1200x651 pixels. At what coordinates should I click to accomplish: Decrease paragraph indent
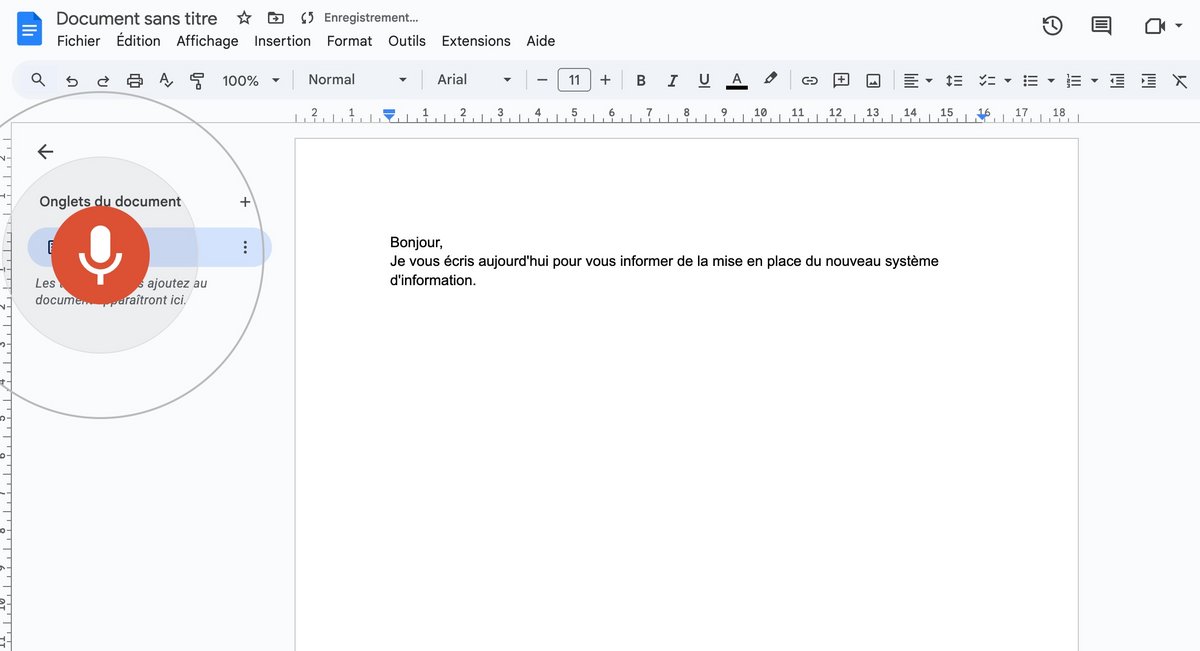(1118, 80)
